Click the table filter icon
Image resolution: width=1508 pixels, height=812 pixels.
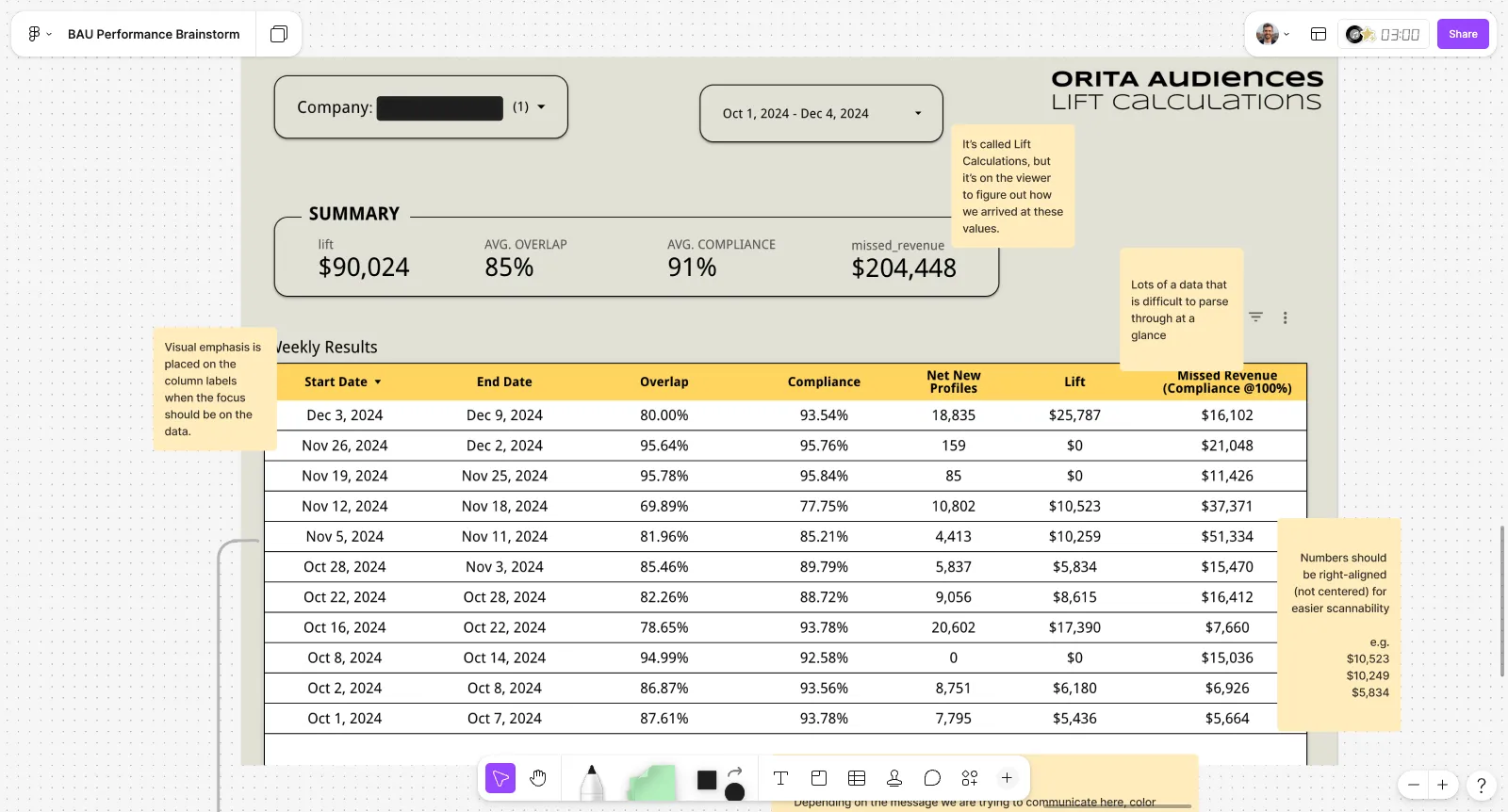[1255, 317]
